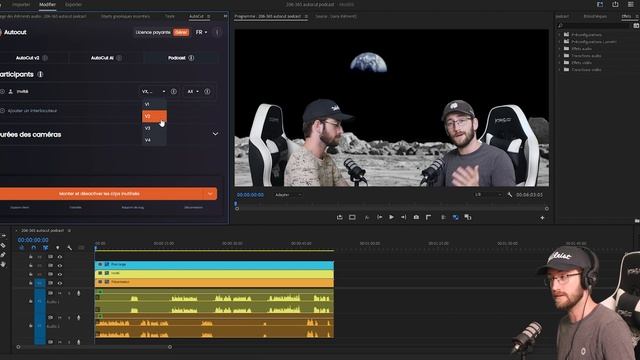
Task: Click the remove participant icon on mata row
Action: tap(2, 91)
